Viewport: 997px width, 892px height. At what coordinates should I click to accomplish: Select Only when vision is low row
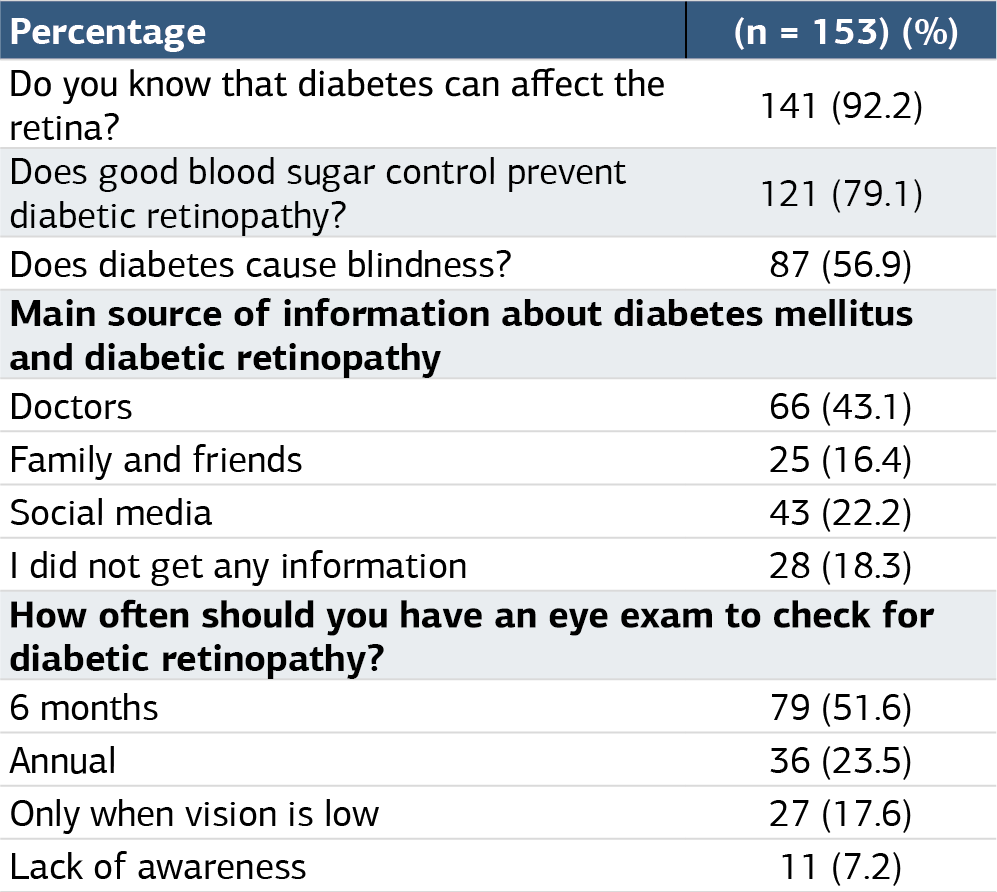point(498,813)
